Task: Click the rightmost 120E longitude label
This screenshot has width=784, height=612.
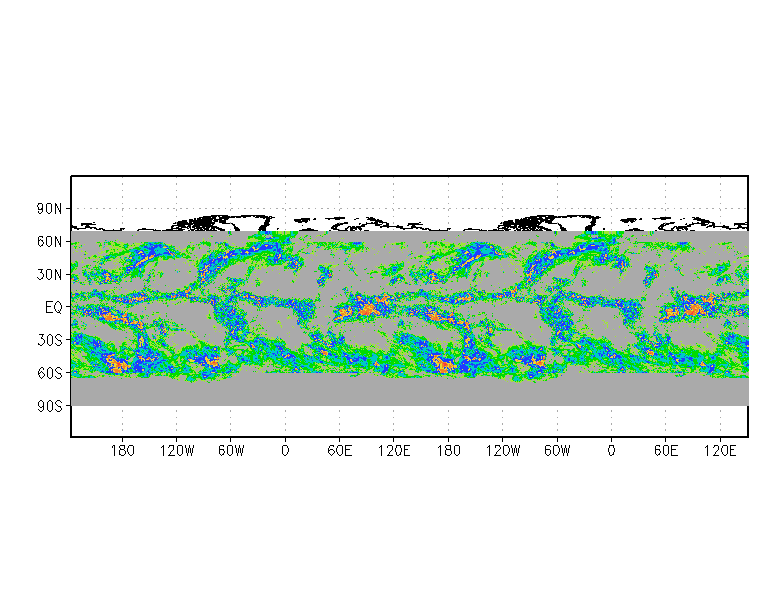Action: click(720, 451)
